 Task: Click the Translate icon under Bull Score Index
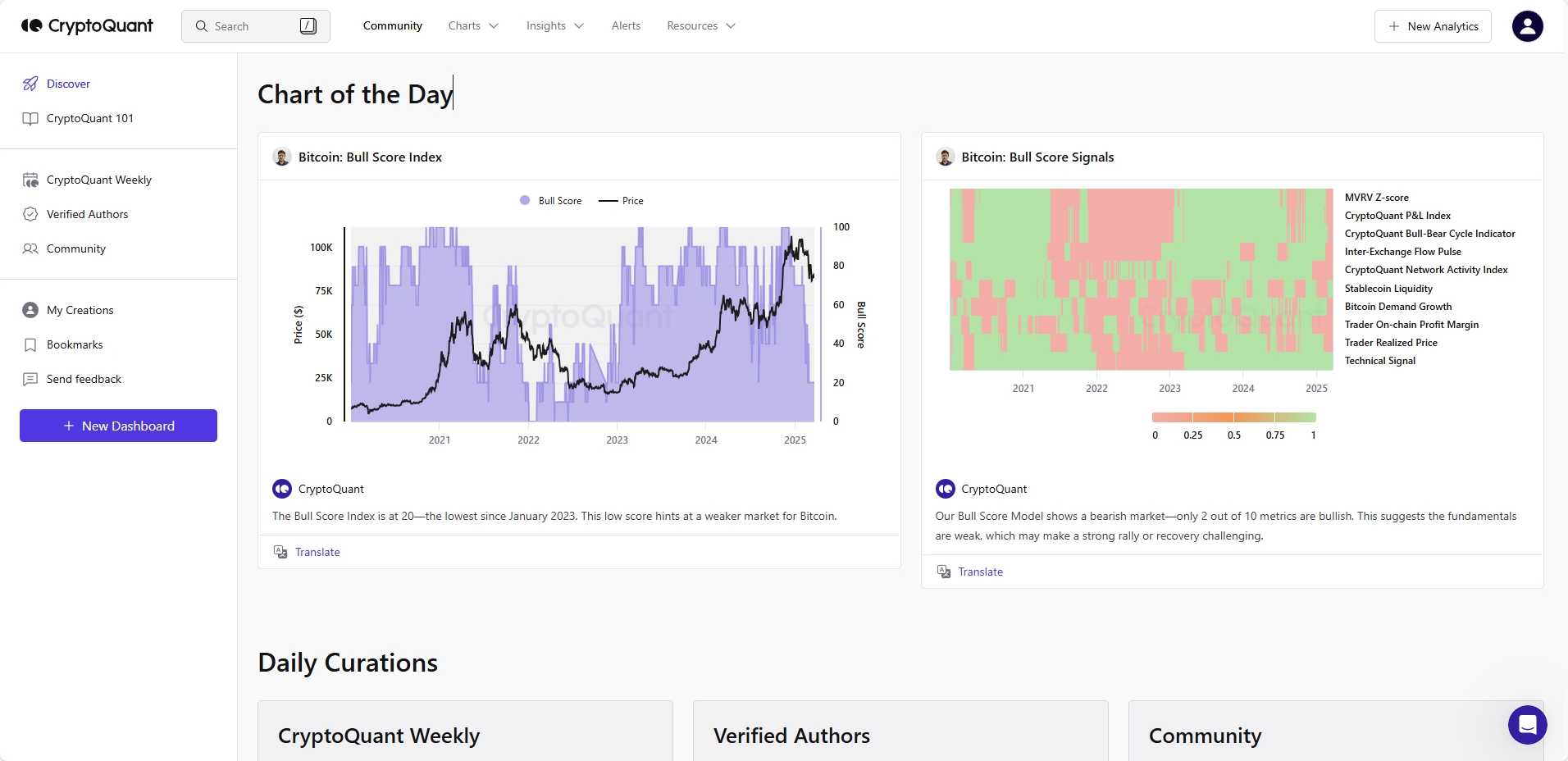280,552
